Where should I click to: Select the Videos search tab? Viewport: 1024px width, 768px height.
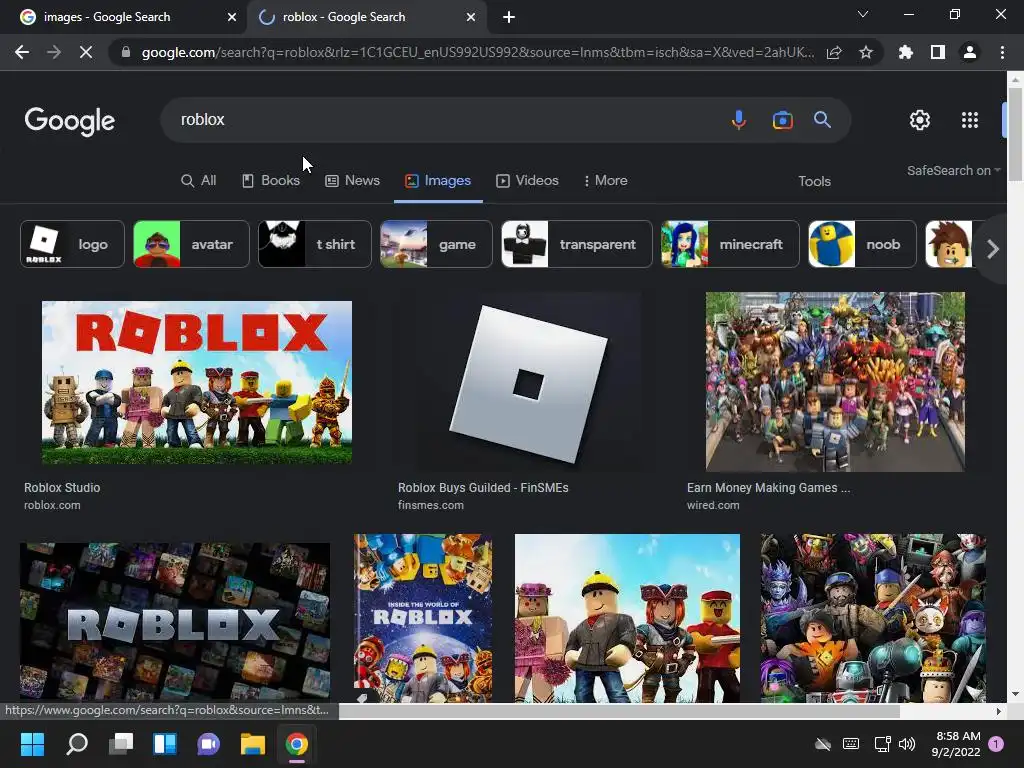click(x=528, y=181)
